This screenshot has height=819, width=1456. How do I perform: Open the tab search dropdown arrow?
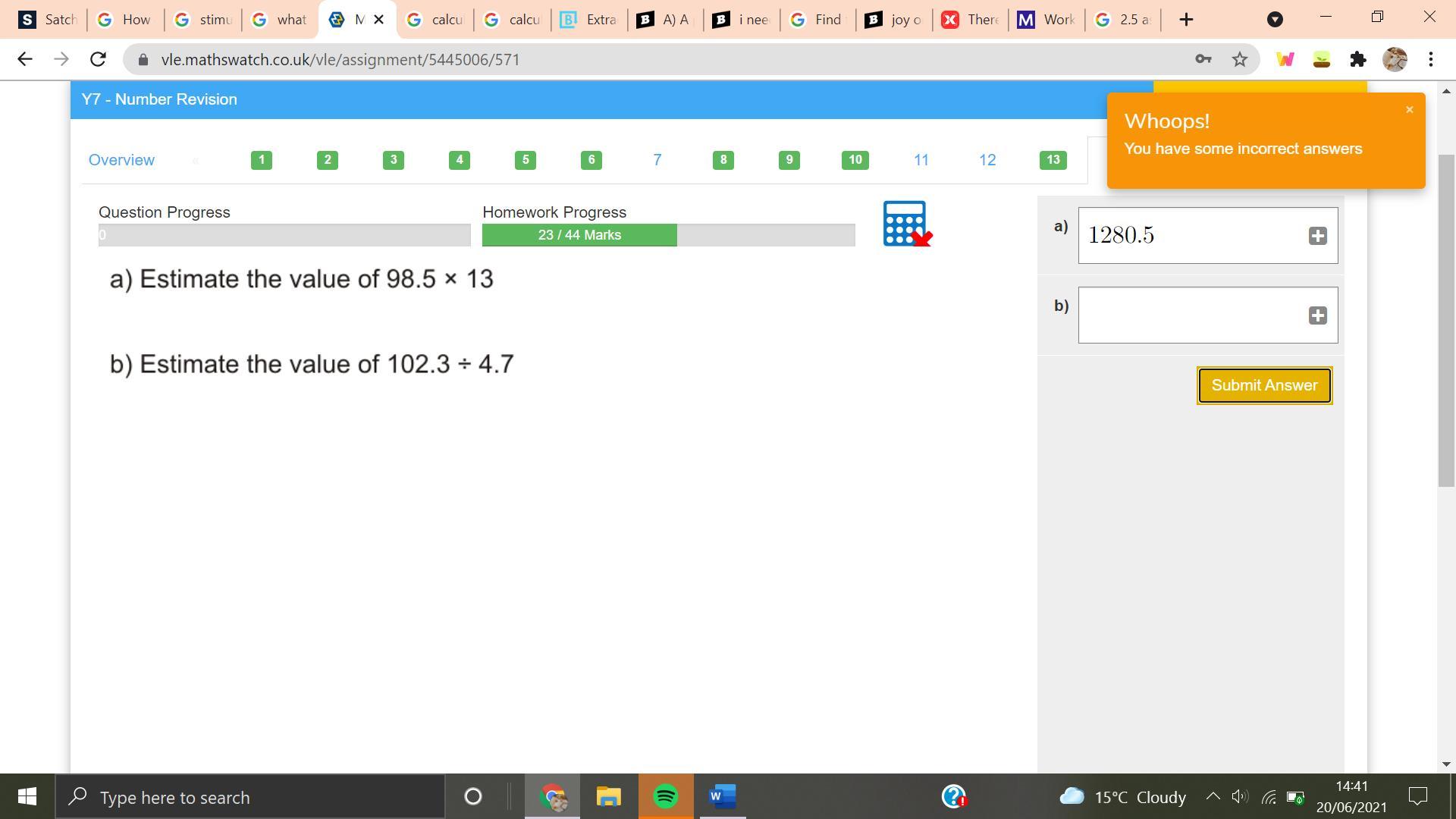pyautogui.click(x=1275, y=20)
